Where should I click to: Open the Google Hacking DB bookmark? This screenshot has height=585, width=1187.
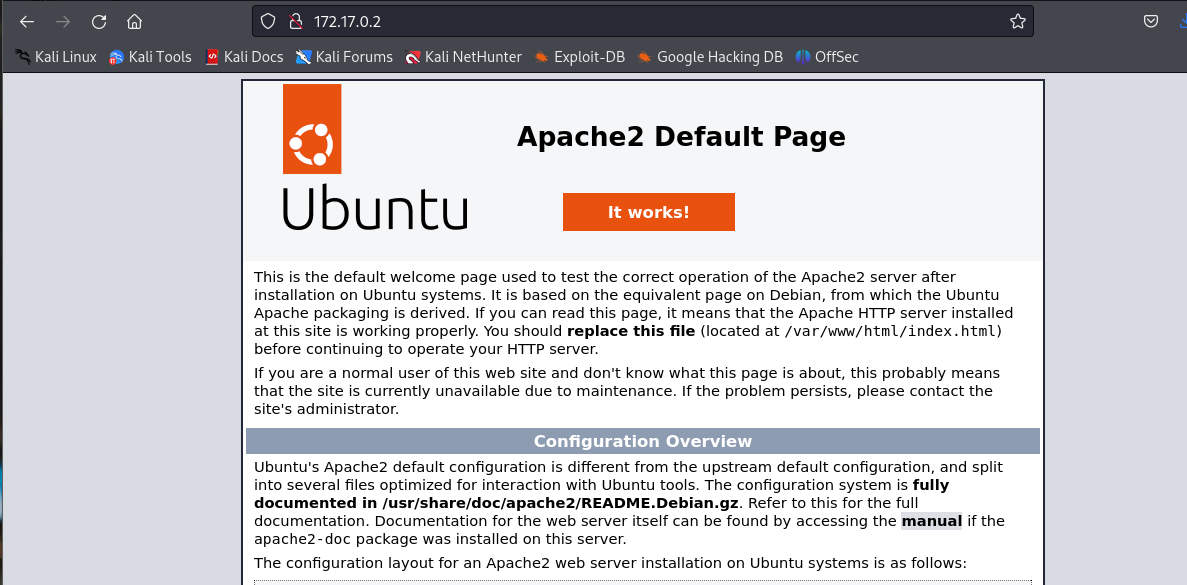pyautogui.click(x=710, y=57)
